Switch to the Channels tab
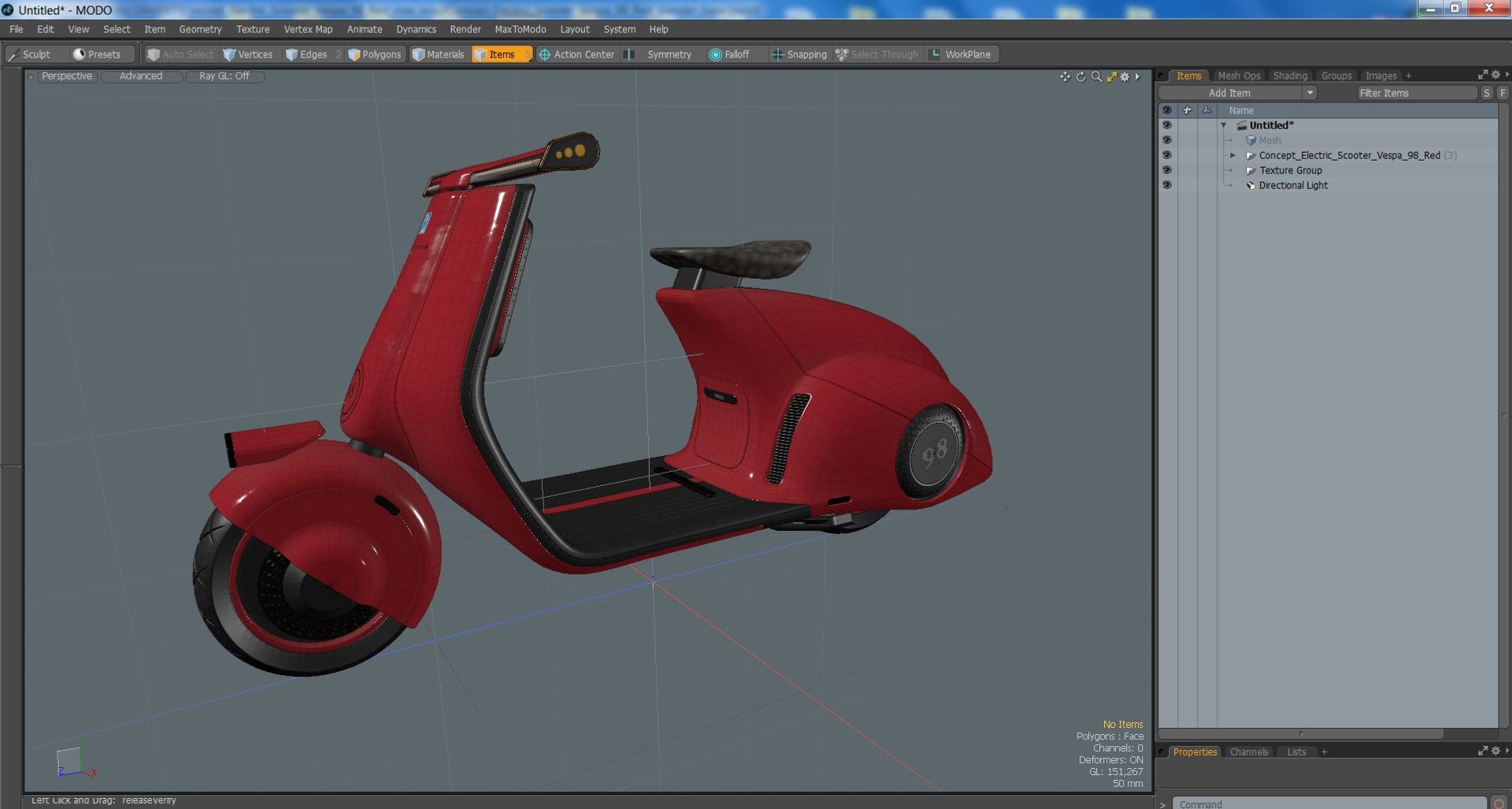The image size is (1512, 809). pyautogui.click(x=1249, y=751)
